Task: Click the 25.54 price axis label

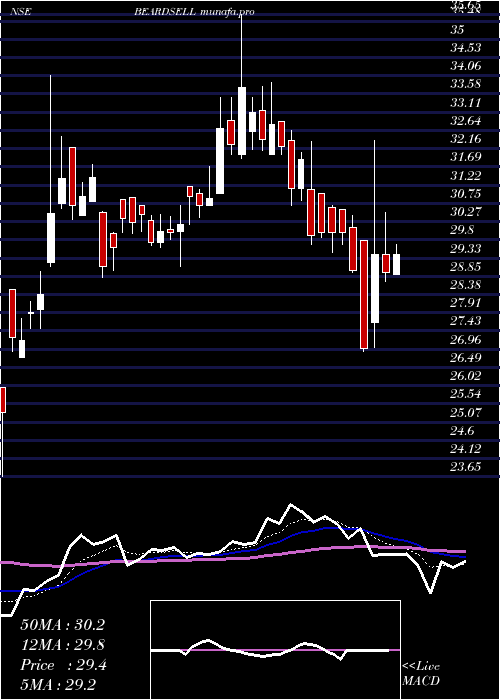Action: tap(465, 394)
